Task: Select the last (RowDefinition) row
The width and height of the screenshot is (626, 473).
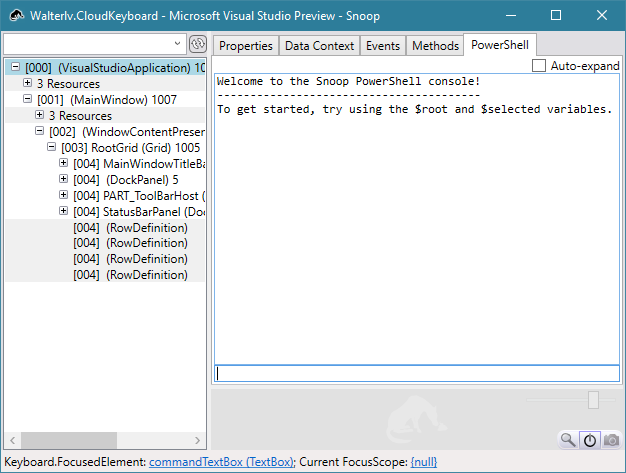Action: [130, 275]
